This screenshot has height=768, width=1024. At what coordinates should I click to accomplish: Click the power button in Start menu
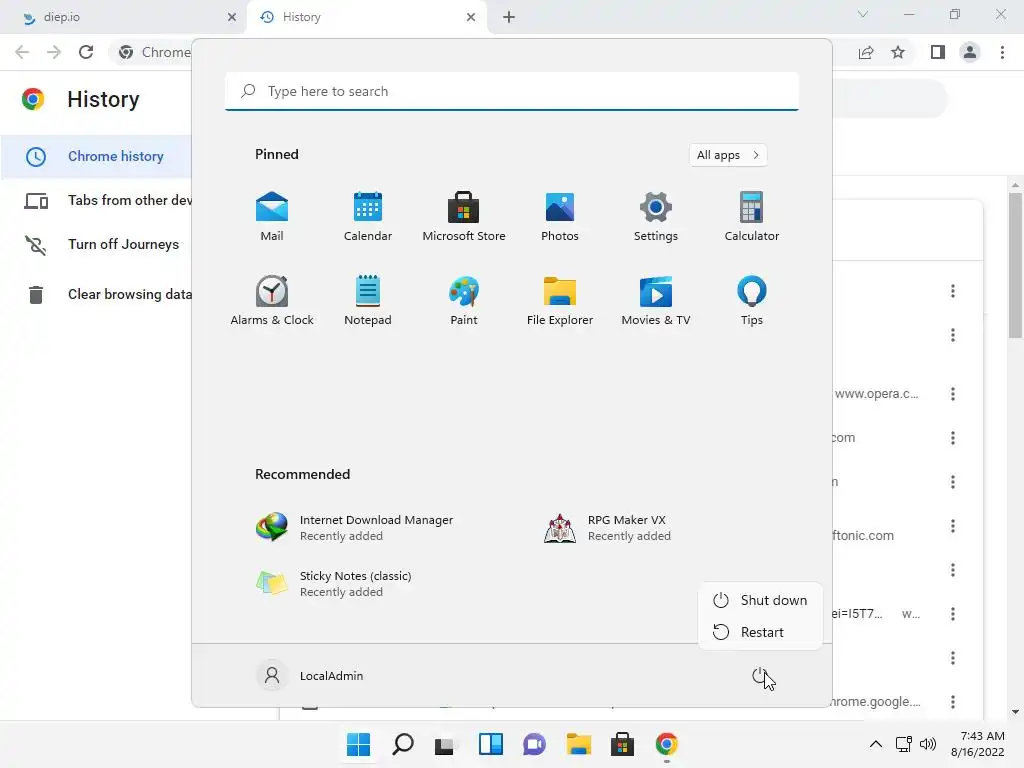click(759, 676)
